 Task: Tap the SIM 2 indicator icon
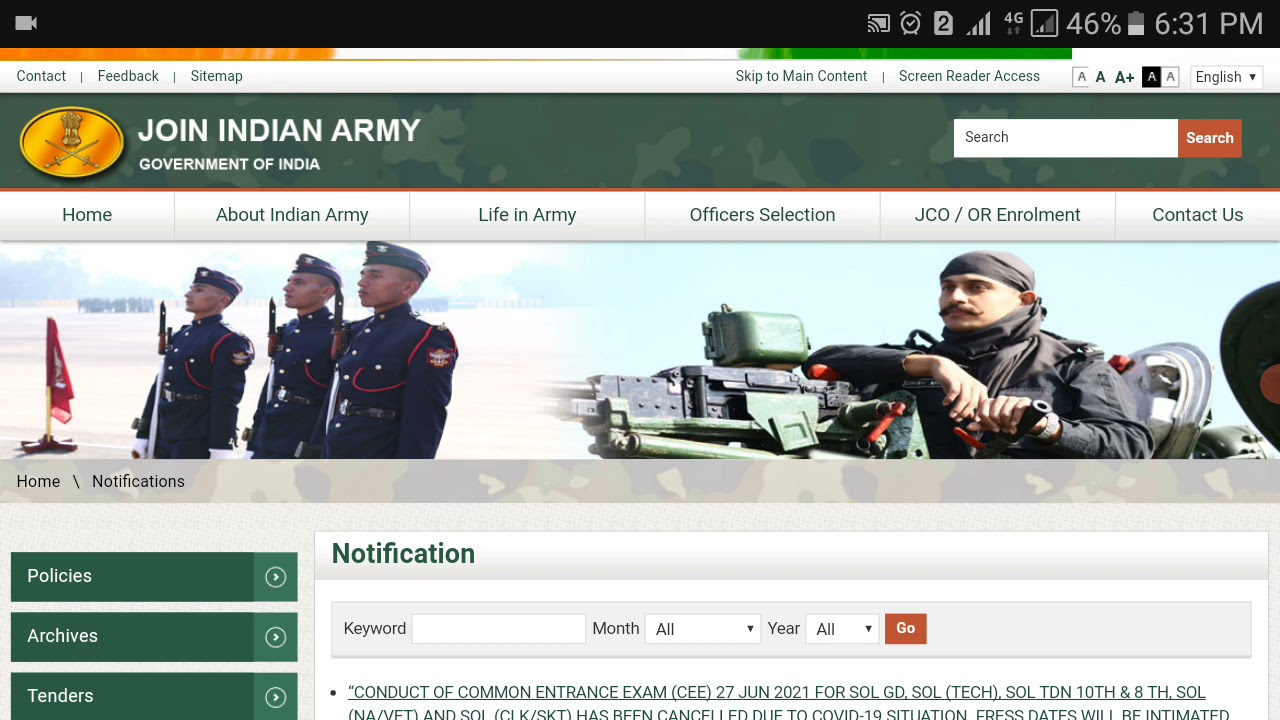pos(943,23)
